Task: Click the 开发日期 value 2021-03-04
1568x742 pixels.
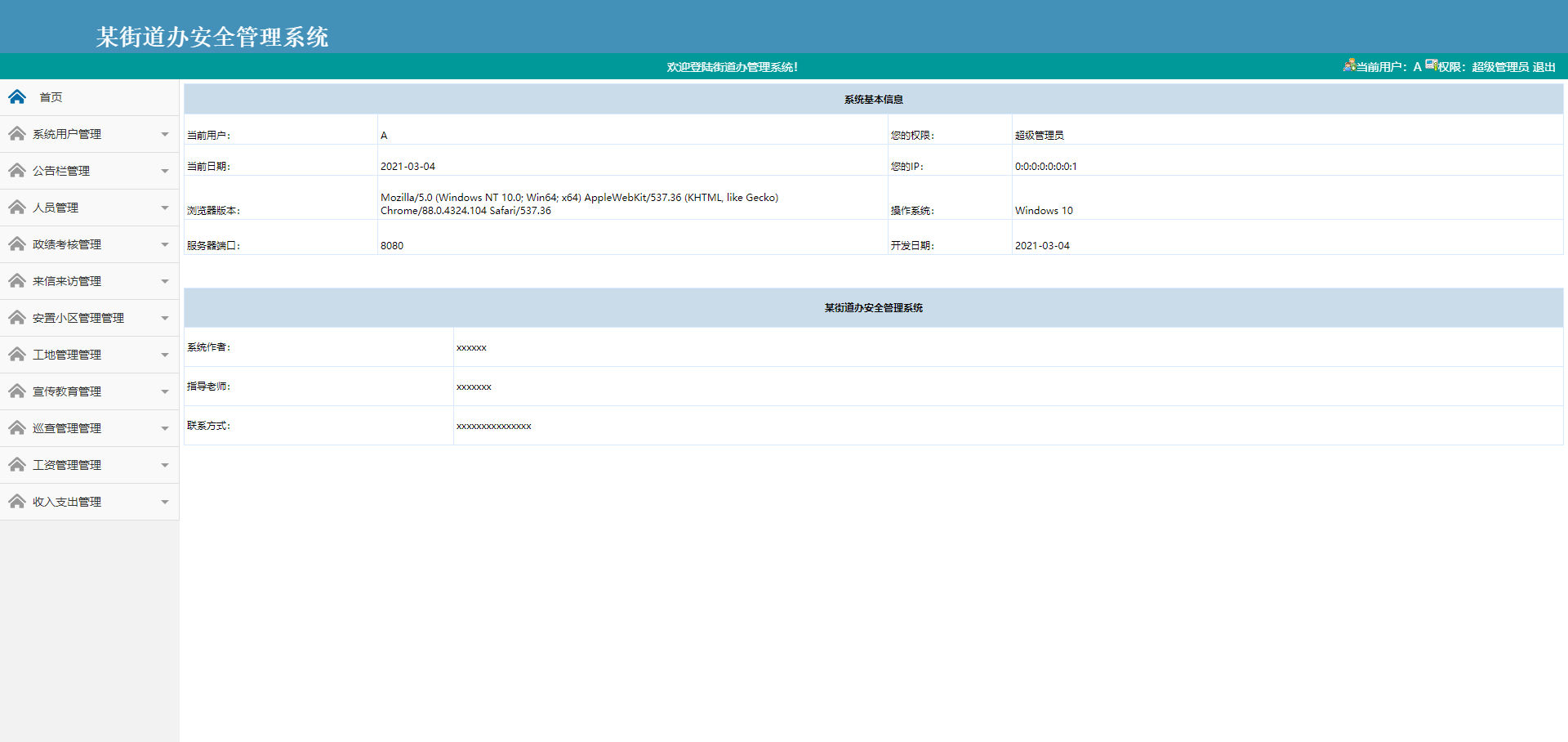Action: pos(1042,246)
